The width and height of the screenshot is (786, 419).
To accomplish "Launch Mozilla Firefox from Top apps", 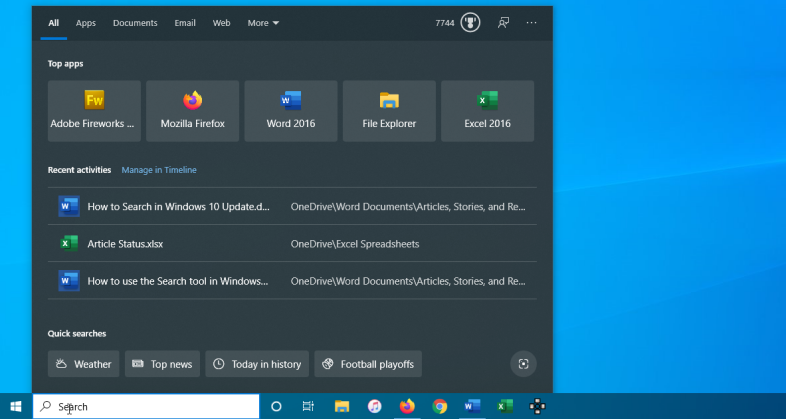I will (192, 111).
